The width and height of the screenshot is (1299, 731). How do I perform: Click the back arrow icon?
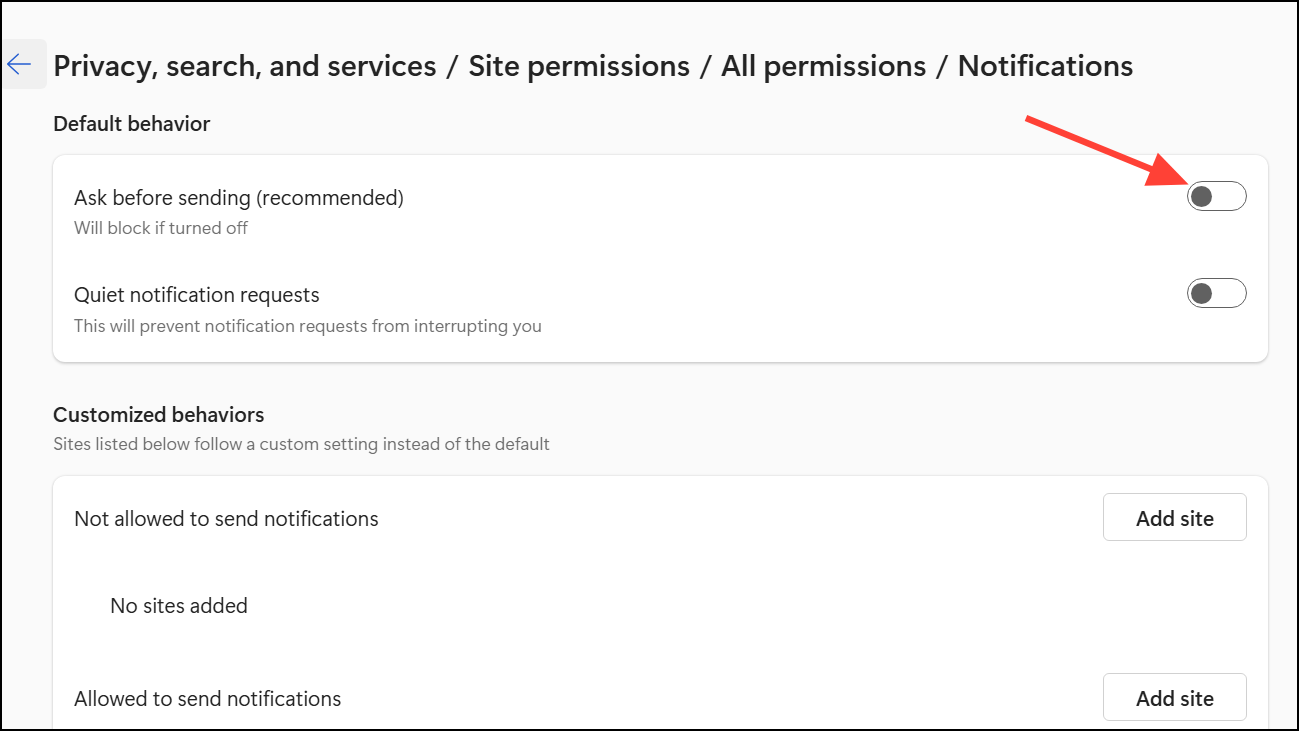click(20, 65)
